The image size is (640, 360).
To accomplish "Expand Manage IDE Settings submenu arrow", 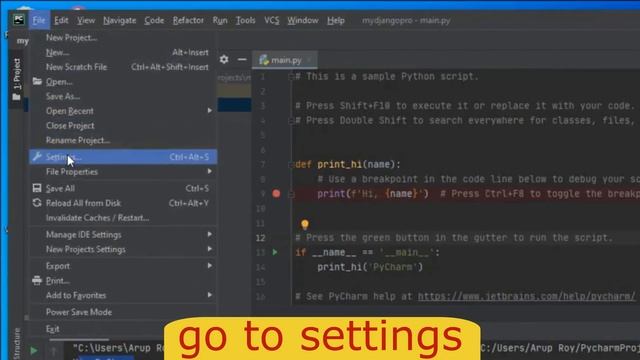I will click(209, 234).
